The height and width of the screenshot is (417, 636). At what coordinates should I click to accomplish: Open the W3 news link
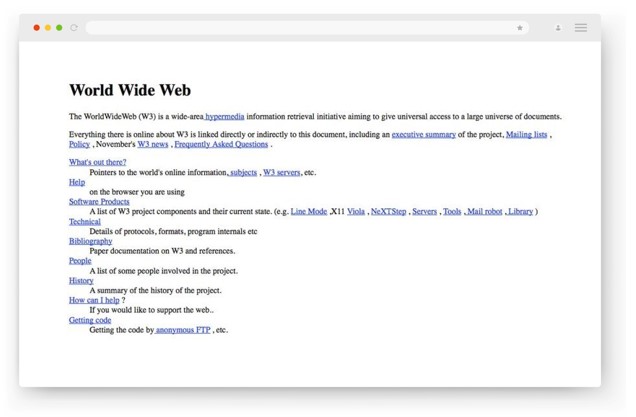pos(153,144)
